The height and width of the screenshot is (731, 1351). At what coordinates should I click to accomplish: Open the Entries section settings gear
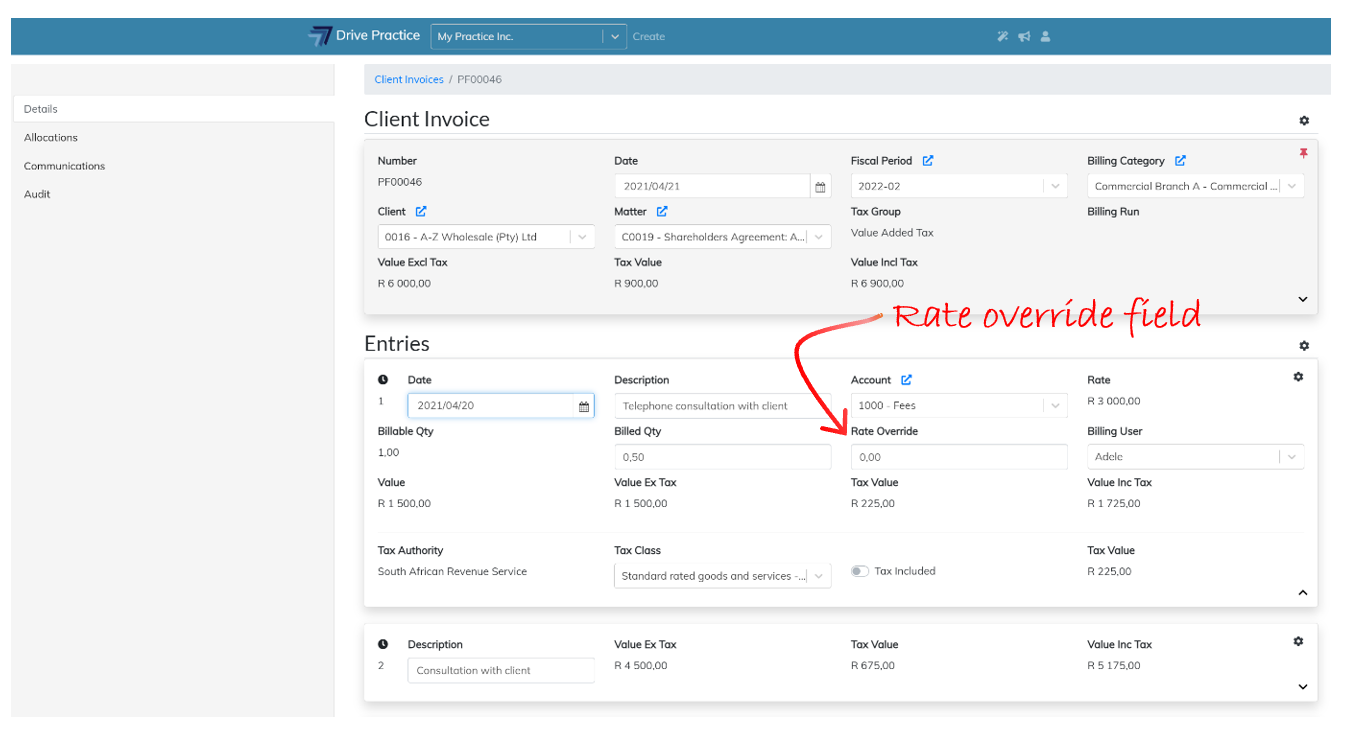1304,346
